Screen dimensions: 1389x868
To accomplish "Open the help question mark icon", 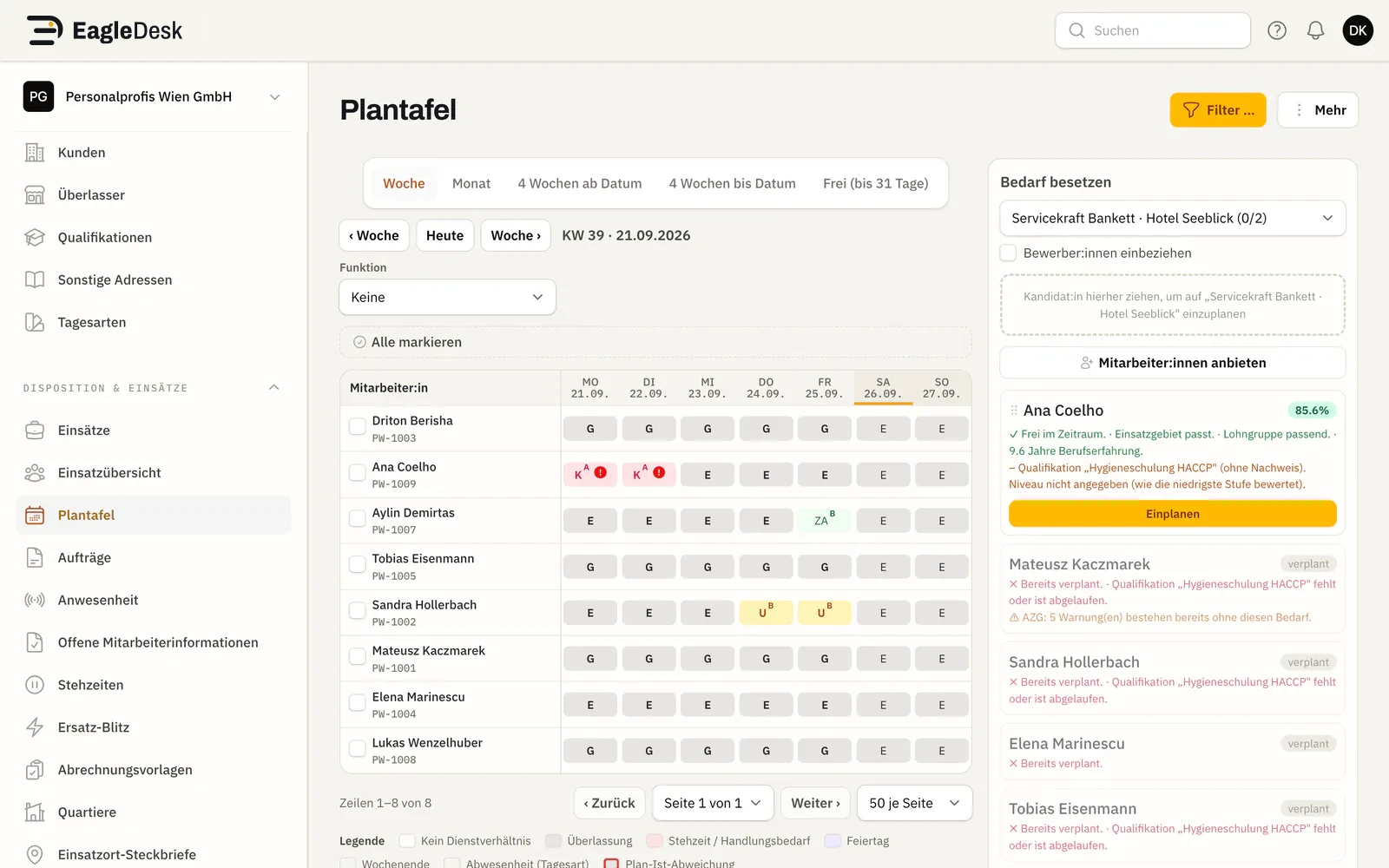I will [x=1276, y=30].
